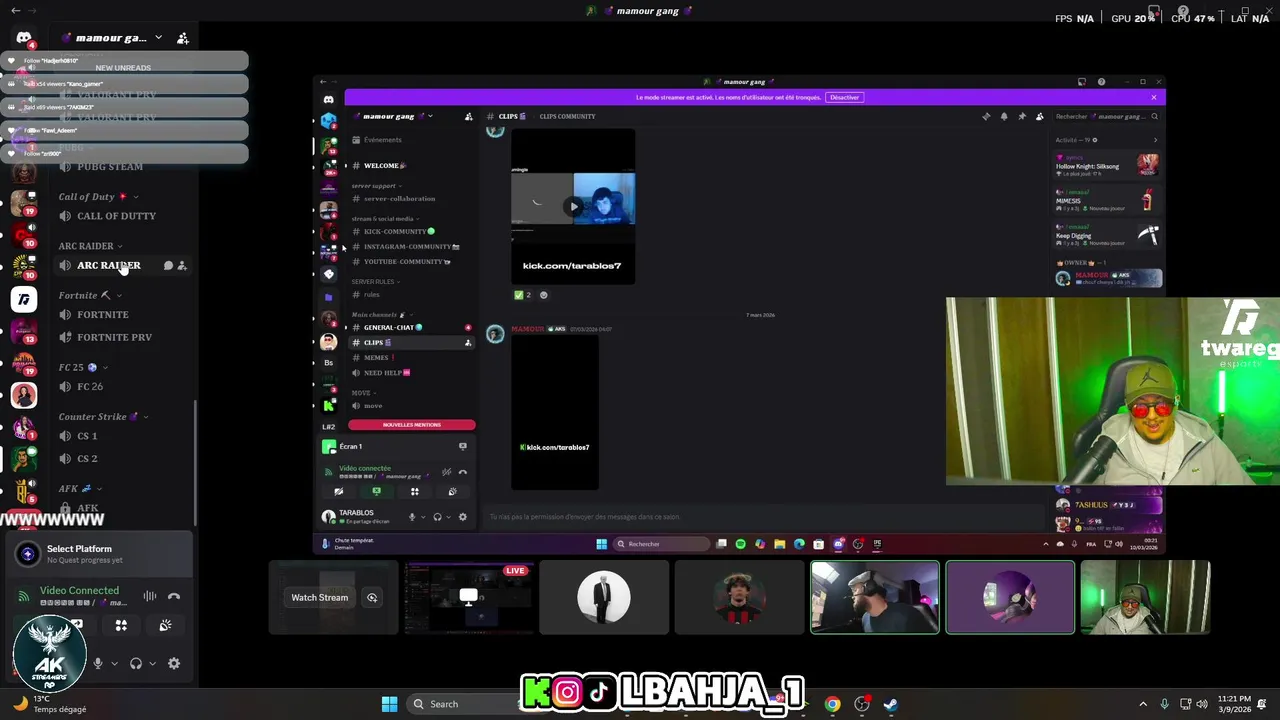Screen dimensions: 1280x720
Task: Join NEED HELP voice channel in shared screen
Action: (x=386, y=373)
